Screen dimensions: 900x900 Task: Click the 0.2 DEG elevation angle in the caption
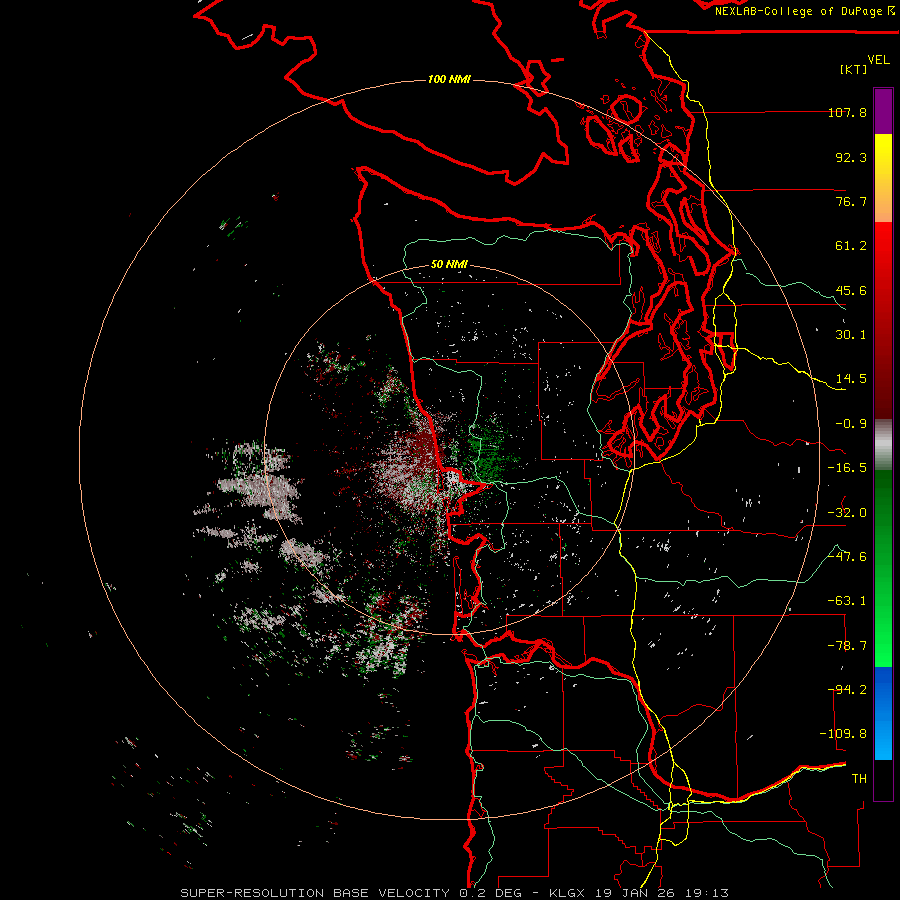click(491, 893)
